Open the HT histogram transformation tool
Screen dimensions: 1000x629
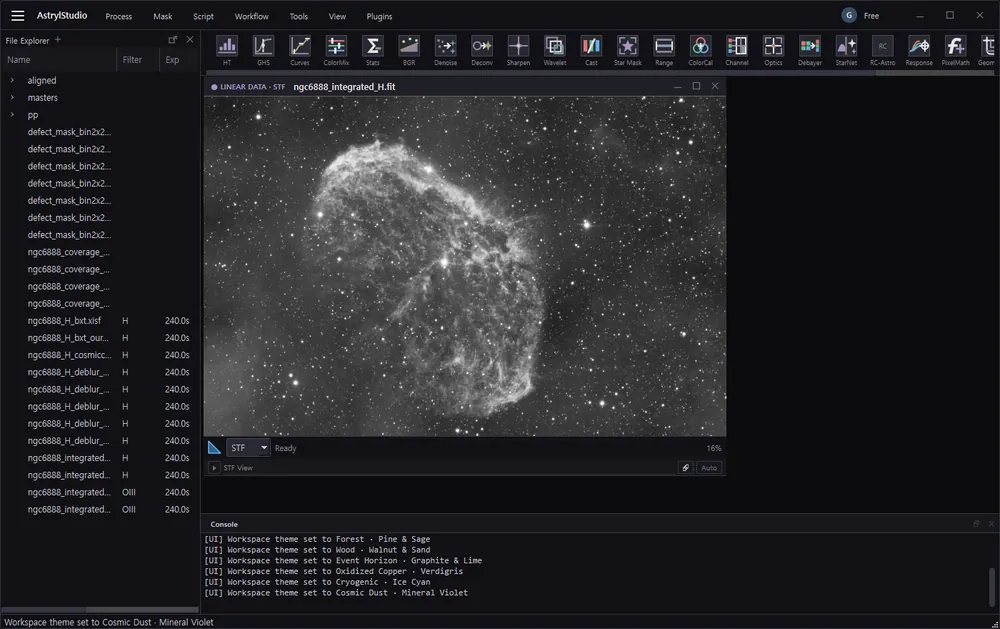(x=227, y=50)
